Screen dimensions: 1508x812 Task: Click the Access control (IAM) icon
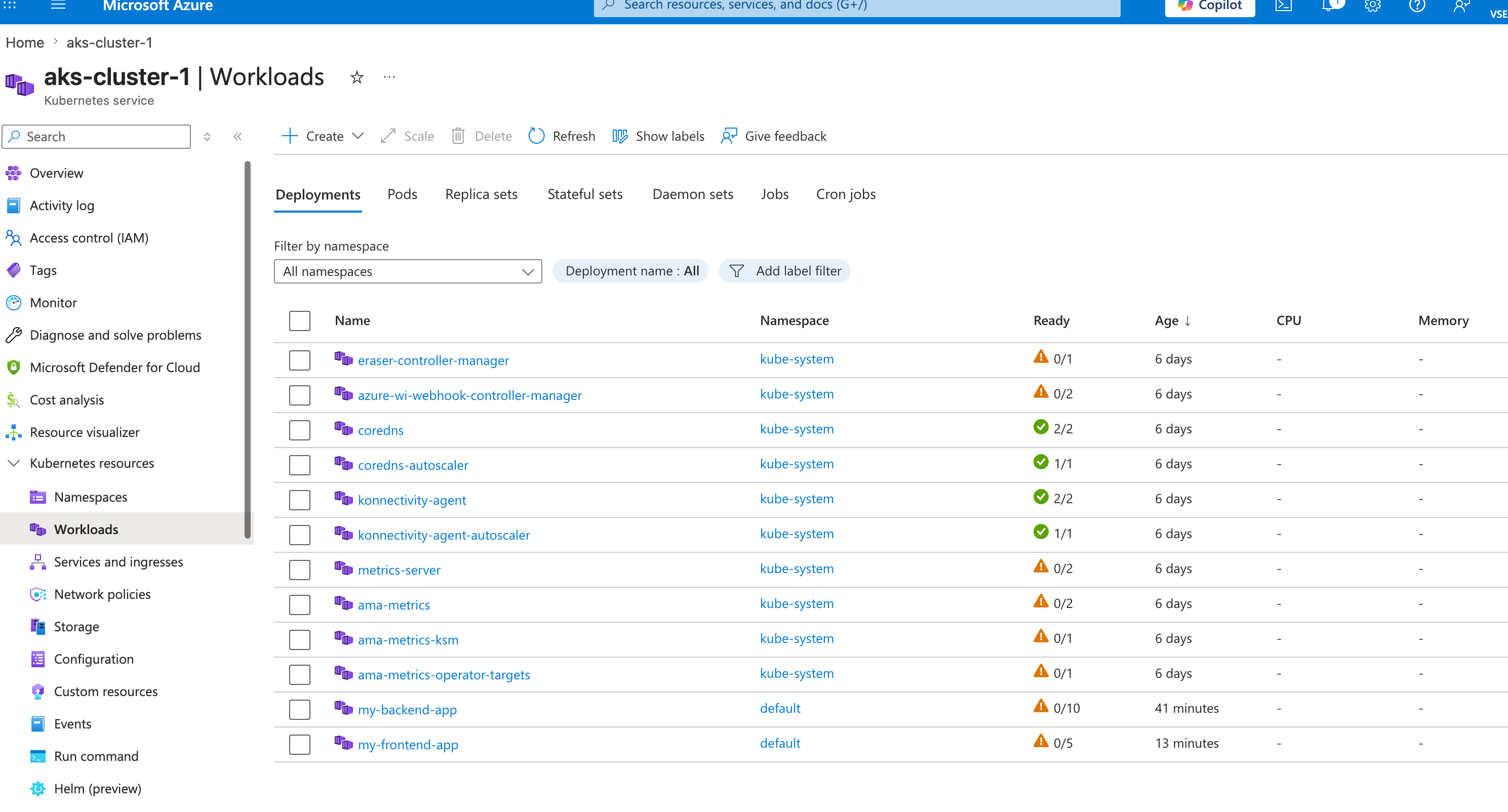14,238
